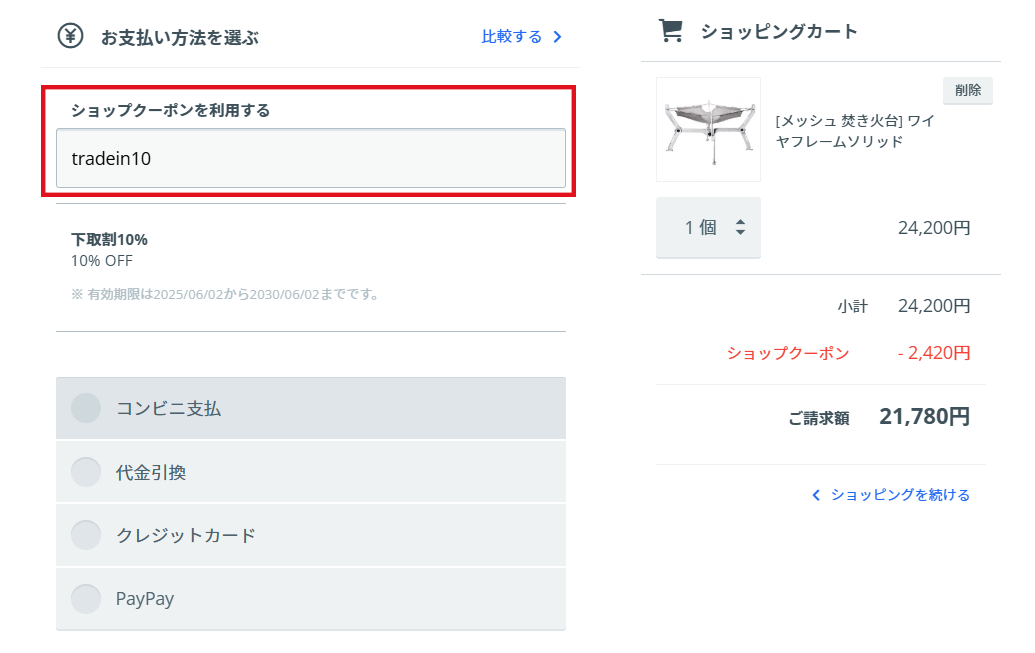The width and height of the screenshot is (1035, 653).
Task: Click the left chevron before ショッピングを続ける
Action: tap(816, 495)
